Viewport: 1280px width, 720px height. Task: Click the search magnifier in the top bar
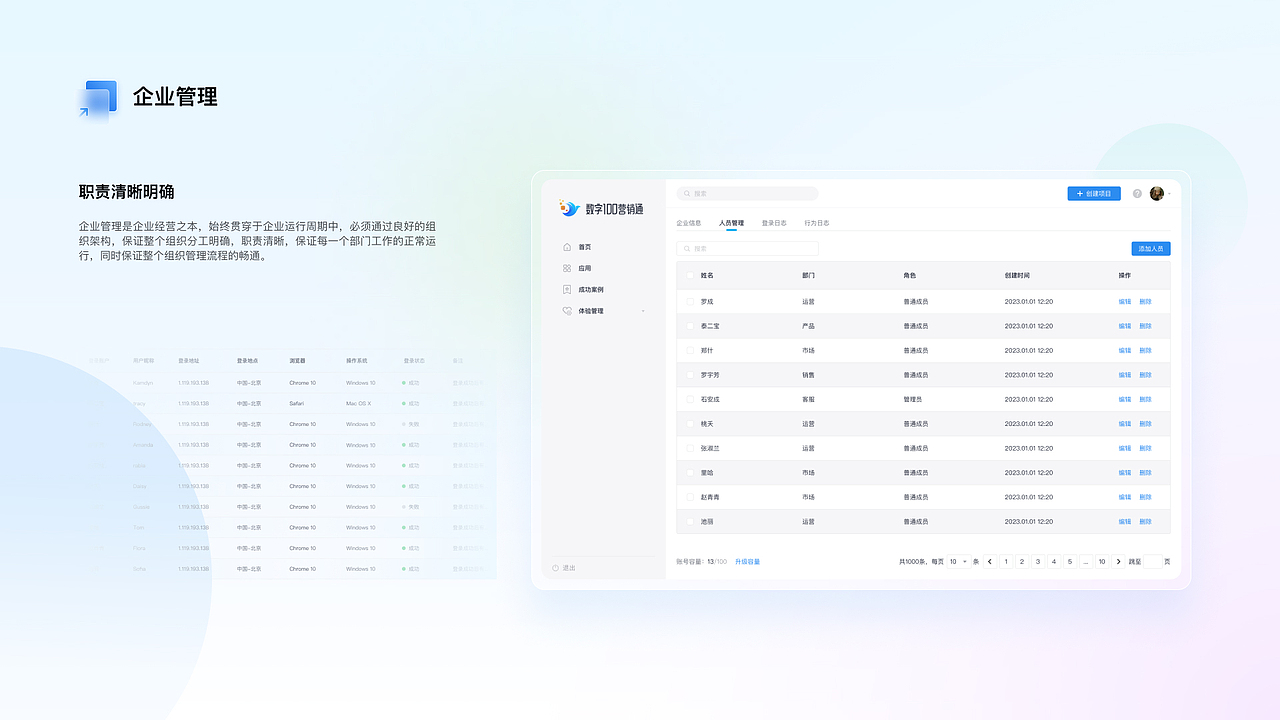pyautogui.click(x=686, y=193)
